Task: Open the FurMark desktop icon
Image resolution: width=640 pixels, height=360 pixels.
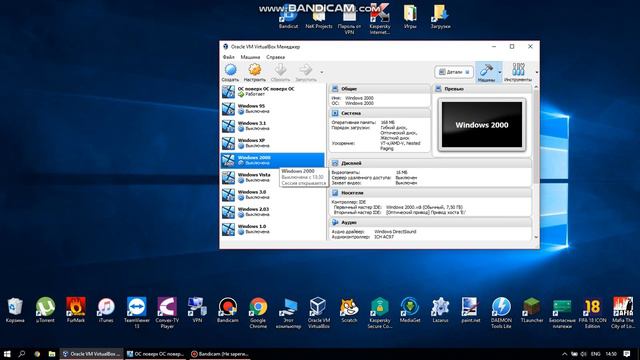Action: [76, 310]
